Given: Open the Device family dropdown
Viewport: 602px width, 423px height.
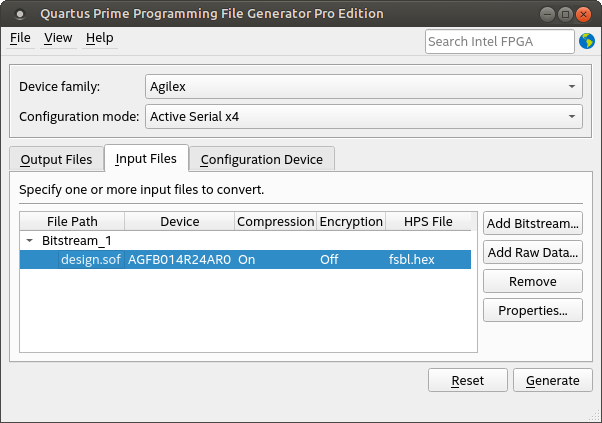Looking at the screenshot, I should tap(363, 86).
